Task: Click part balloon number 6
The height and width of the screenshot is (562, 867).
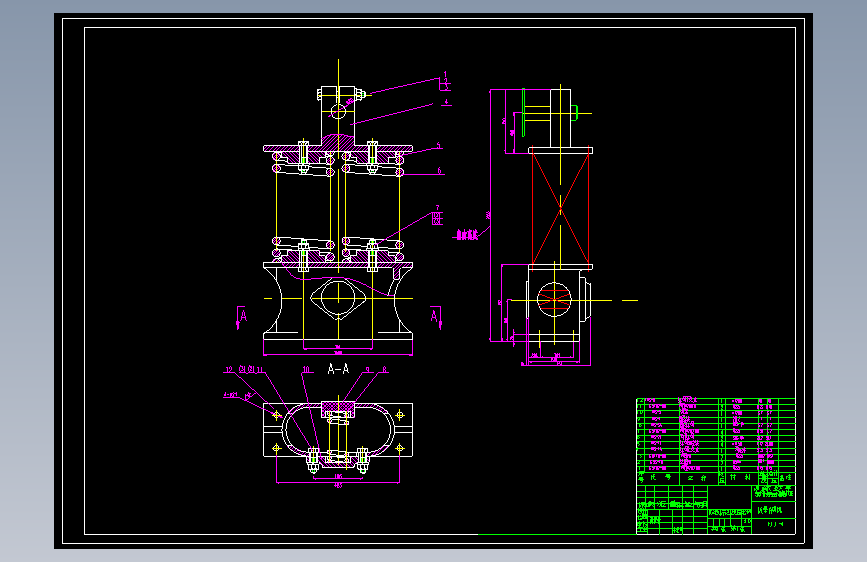Action: 440,171
